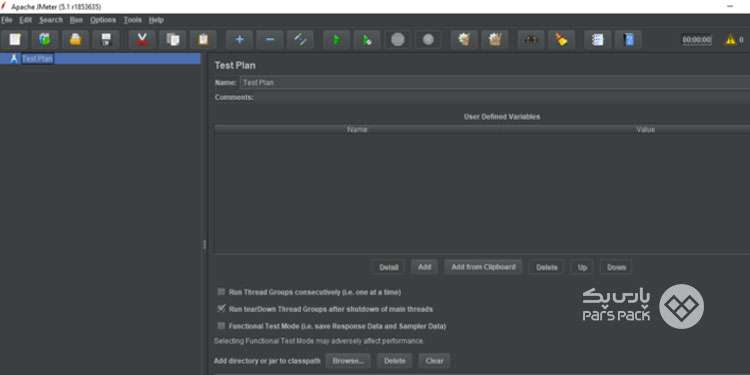The image size is (750, 375).
Task: Open the Tools menu
Action: pos(132,20)
